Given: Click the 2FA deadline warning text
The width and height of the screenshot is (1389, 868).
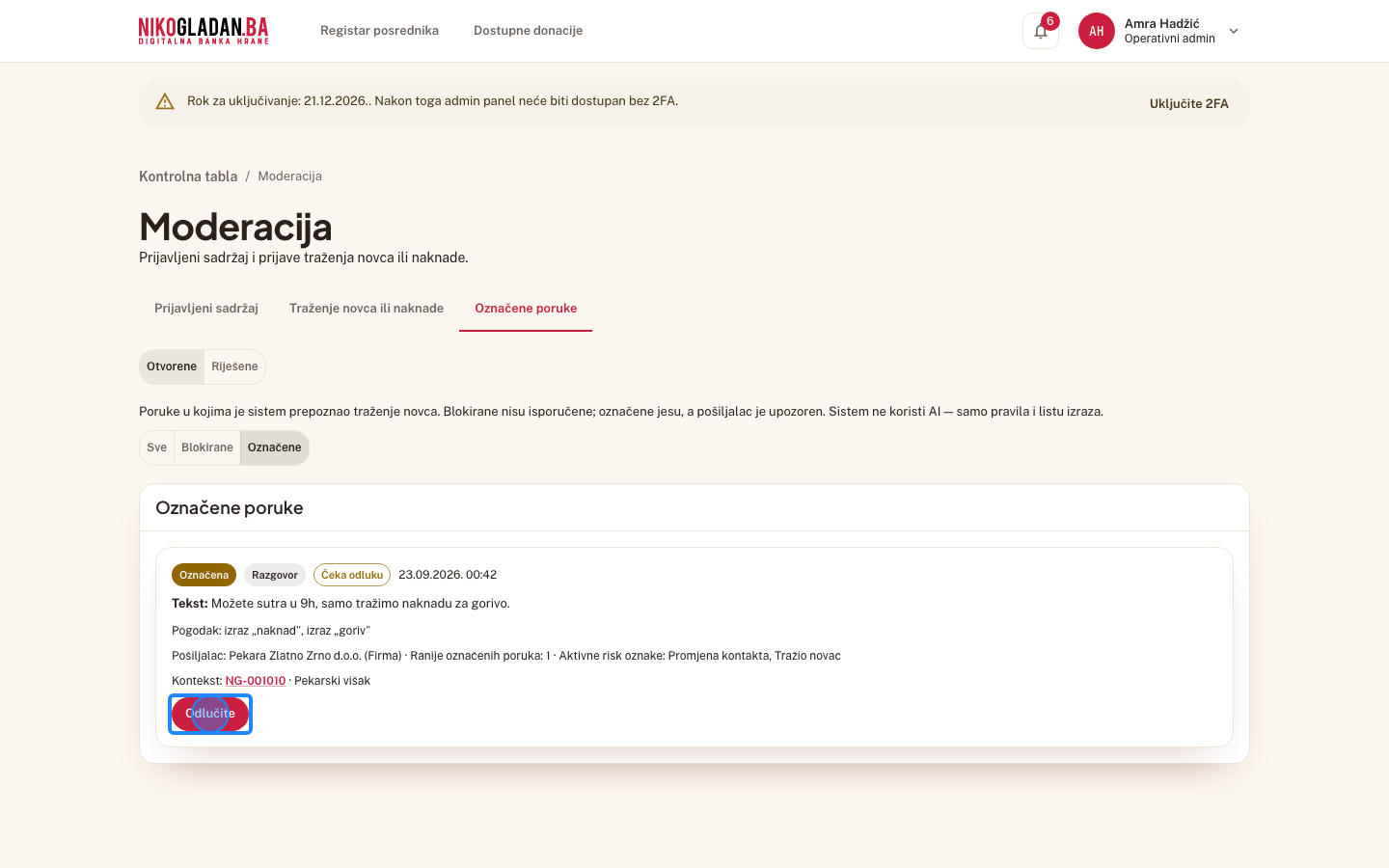Looking at the screenshot, I should [x=432, y=101].
